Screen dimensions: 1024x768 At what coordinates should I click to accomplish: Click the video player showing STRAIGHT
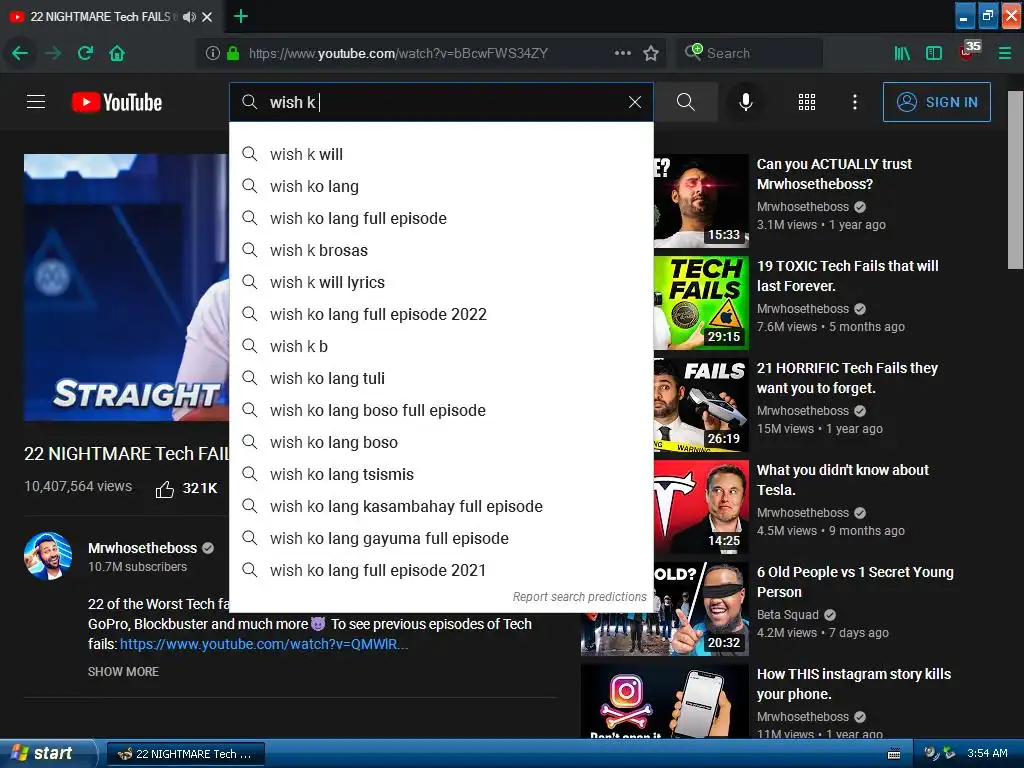tap(126, 287)
